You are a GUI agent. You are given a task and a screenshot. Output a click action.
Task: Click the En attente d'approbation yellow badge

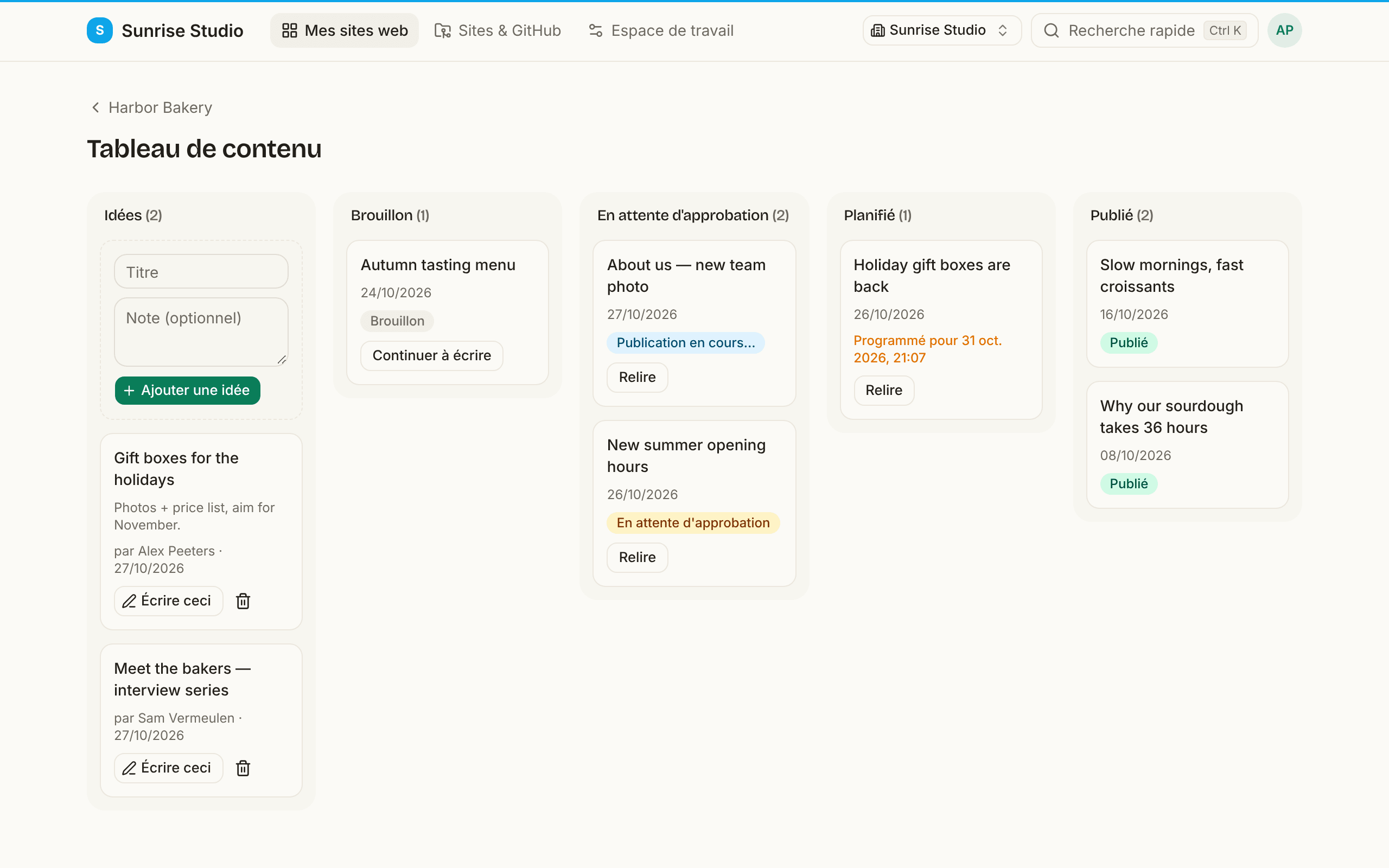(x=693, y=523)
